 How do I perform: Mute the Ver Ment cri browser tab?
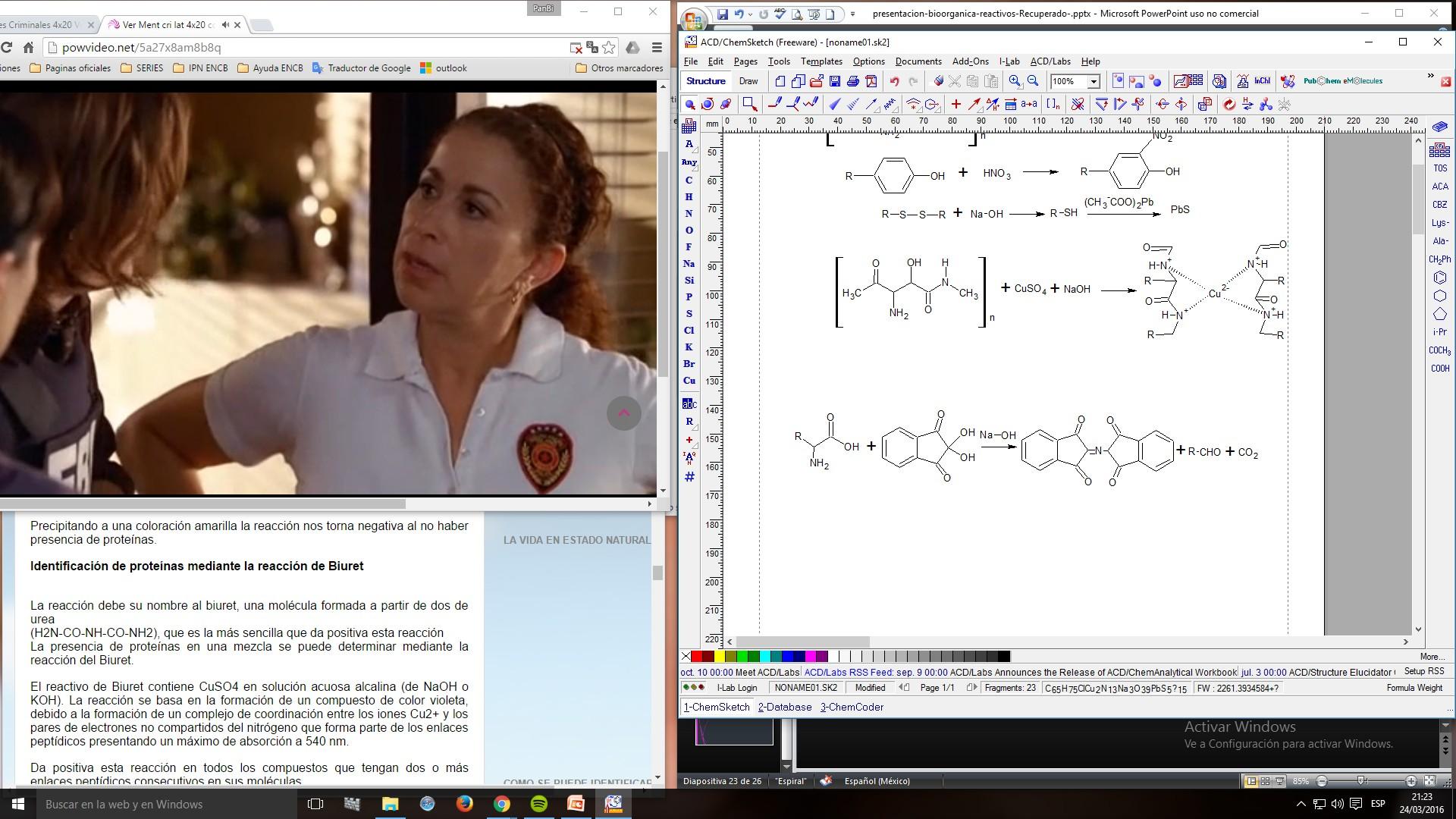(225, 25)
